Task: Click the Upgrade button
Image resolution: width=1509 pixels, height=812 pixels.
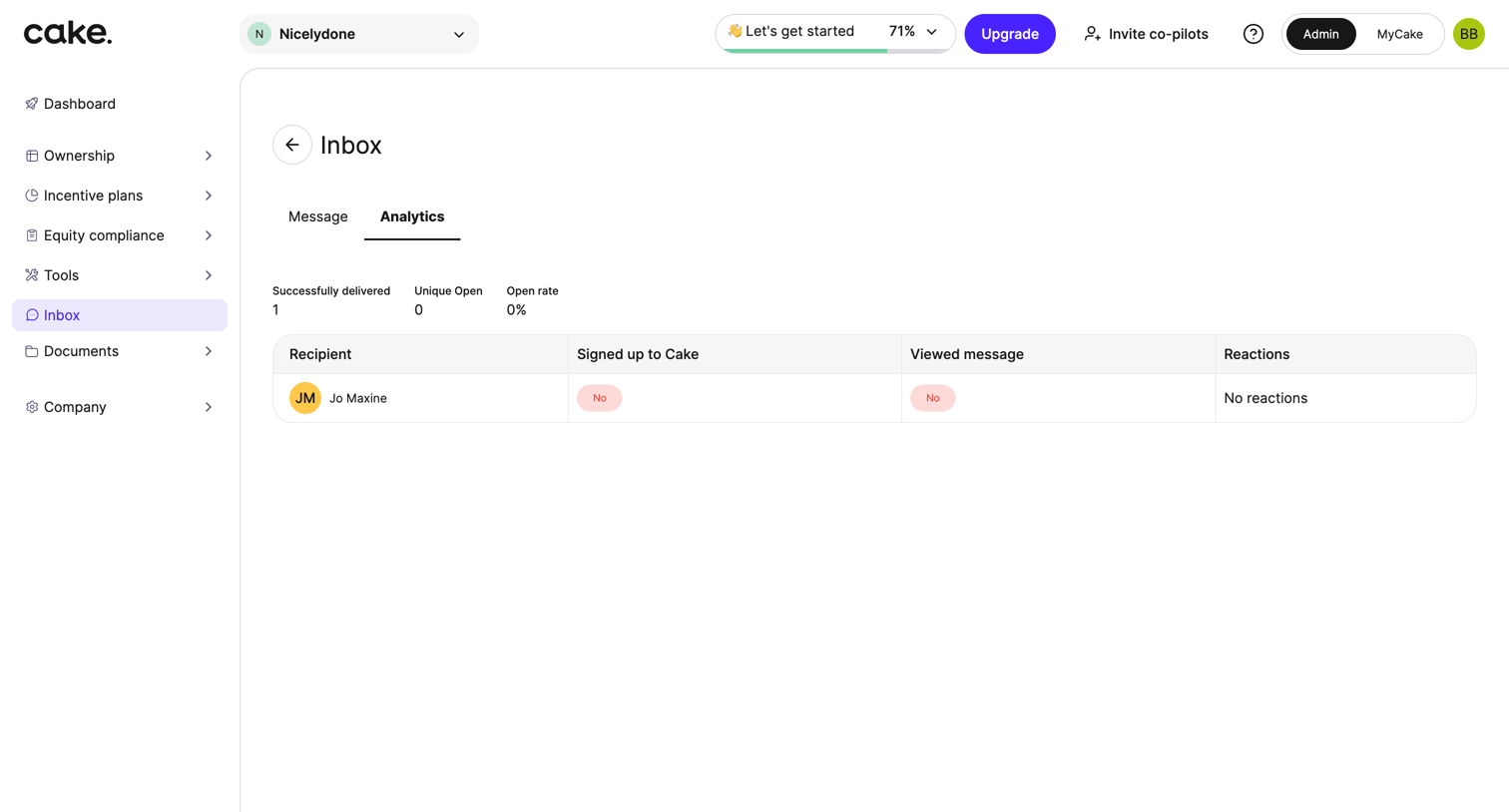Action: coord(1010,34)
